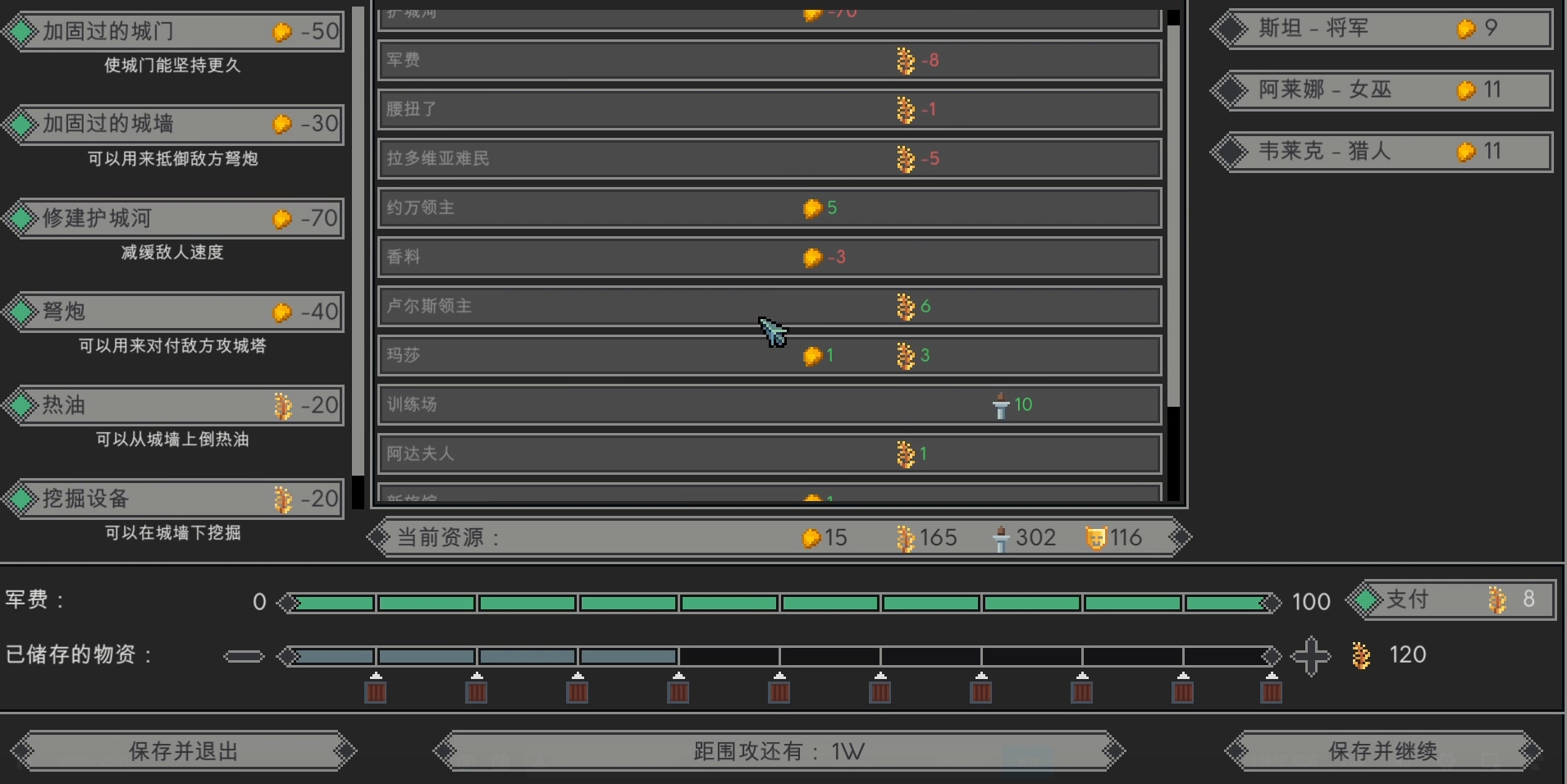The image size is (1567, 784).
Task: Click the wheat cost icon on 热油
Action: coord(283,406)
